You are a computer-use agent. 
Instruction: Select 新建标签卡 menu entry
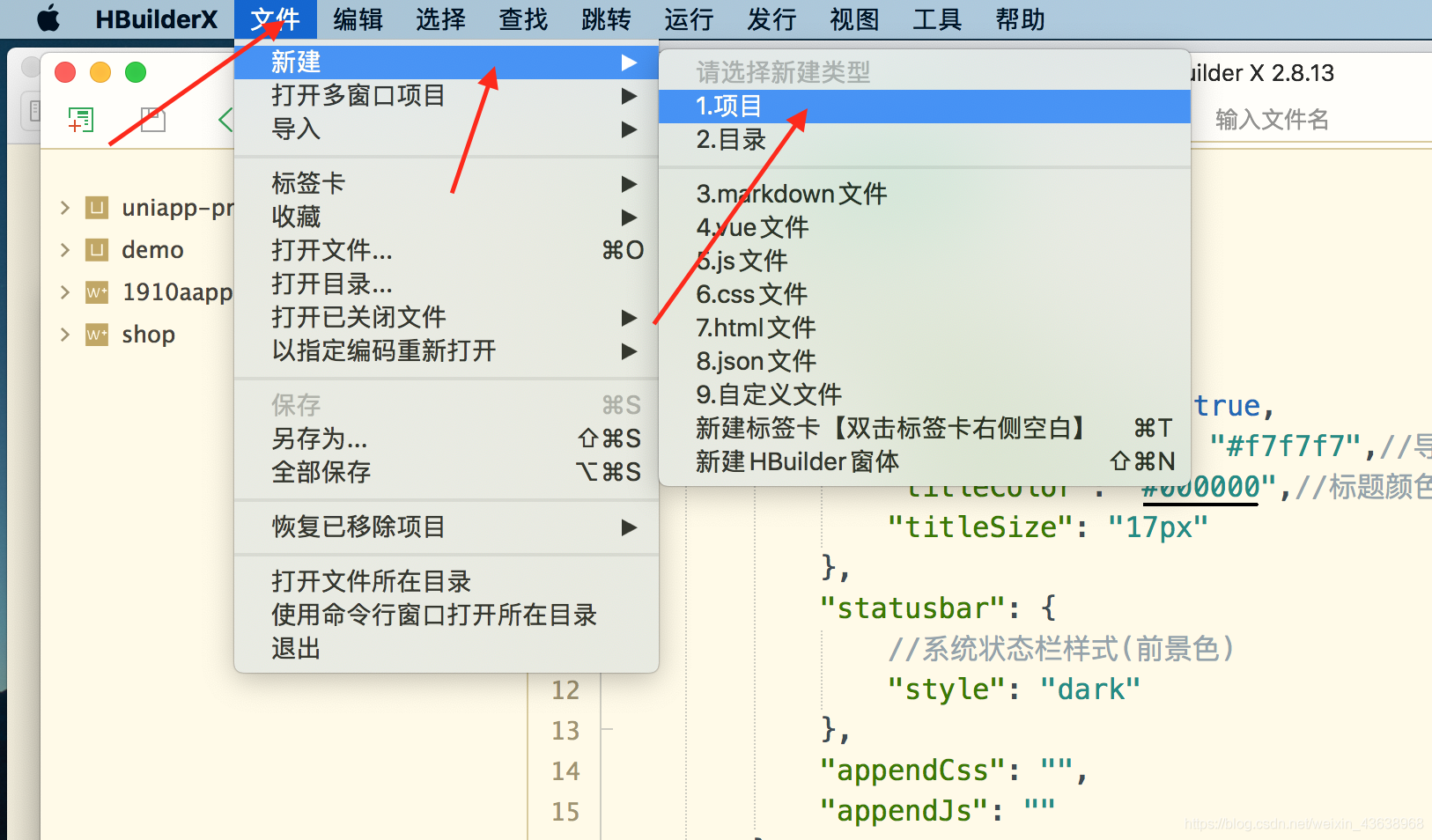click(x=925, y=428)
